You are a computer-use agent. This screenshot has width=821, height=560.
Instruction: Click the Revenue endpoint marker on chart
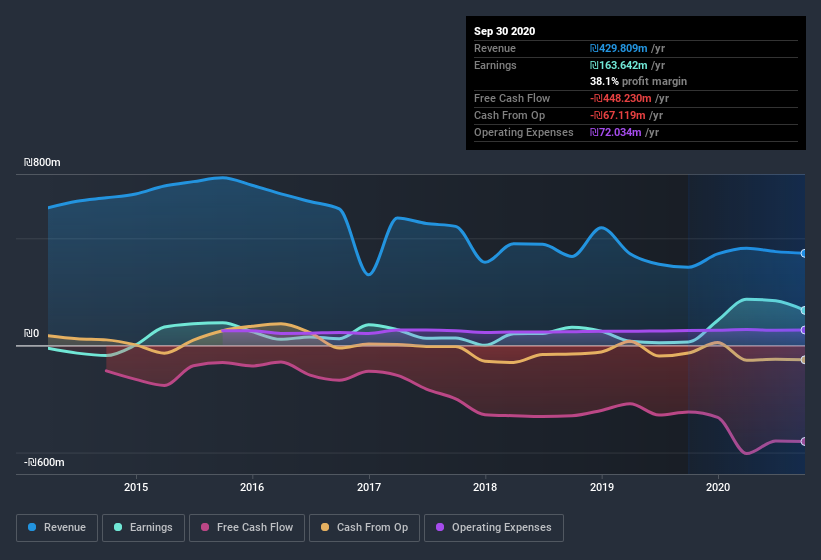[804, 253]
